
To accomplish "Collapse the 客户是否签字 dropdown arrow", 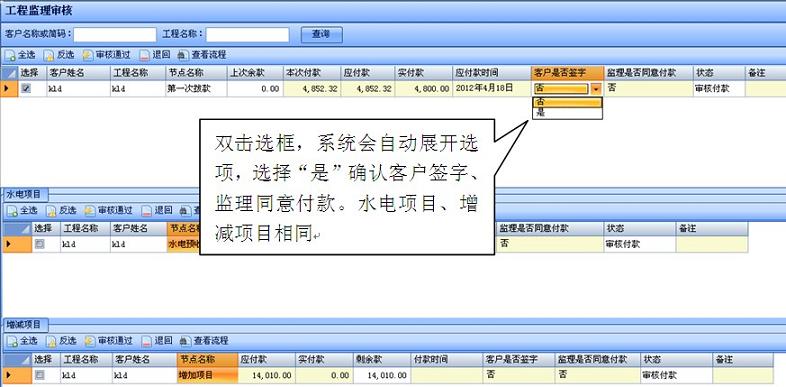I will (595, 89).
